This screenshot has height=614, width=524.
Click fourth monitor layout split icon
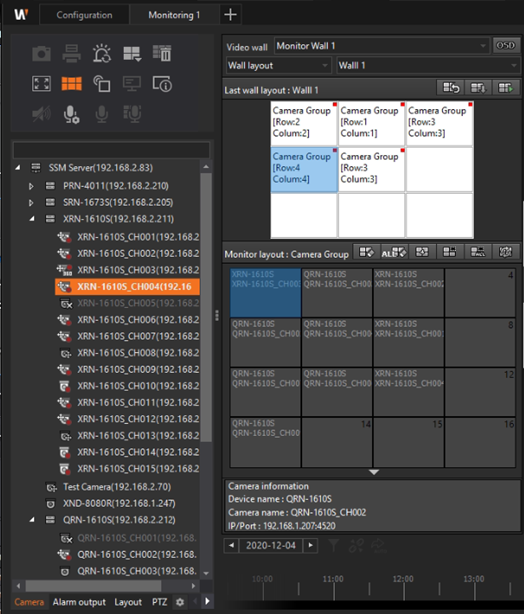(x=450, y=252)
